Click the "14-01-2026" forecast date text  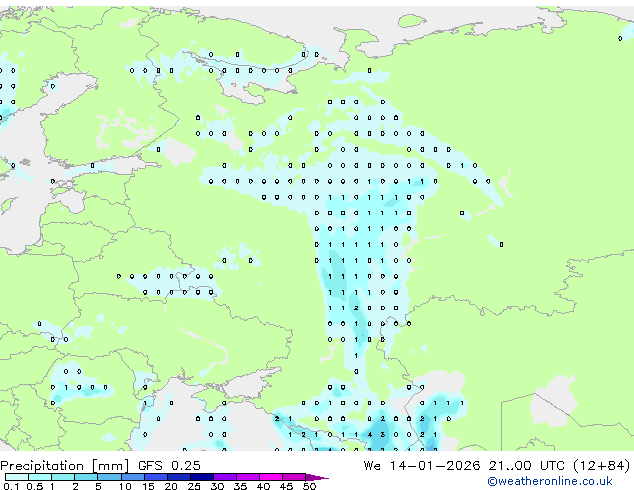(435, 466)
